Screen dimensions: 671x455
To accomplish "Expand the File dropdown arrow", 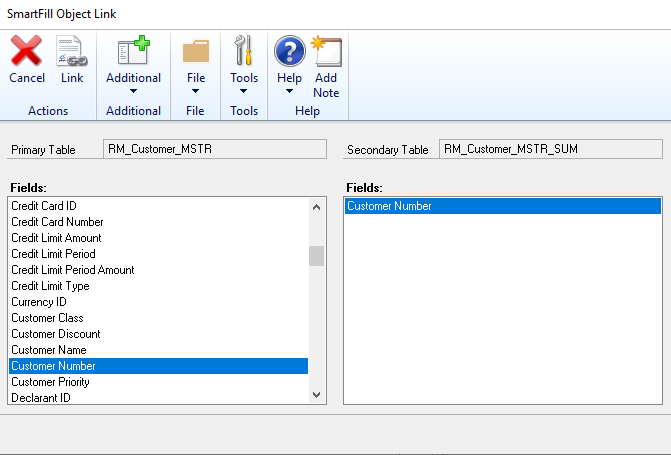I will pyautogui.click(x=196, y=91).
